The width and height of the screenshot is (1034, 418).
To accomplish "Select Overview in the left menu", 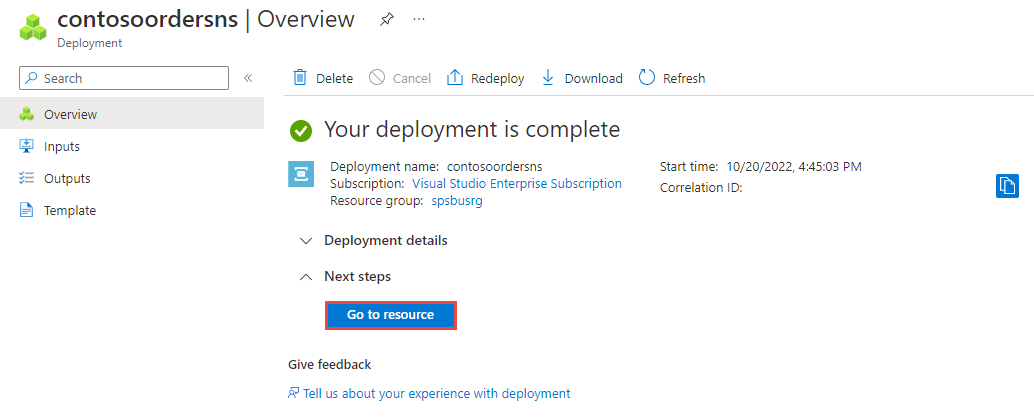I will (x=70, y=114).
